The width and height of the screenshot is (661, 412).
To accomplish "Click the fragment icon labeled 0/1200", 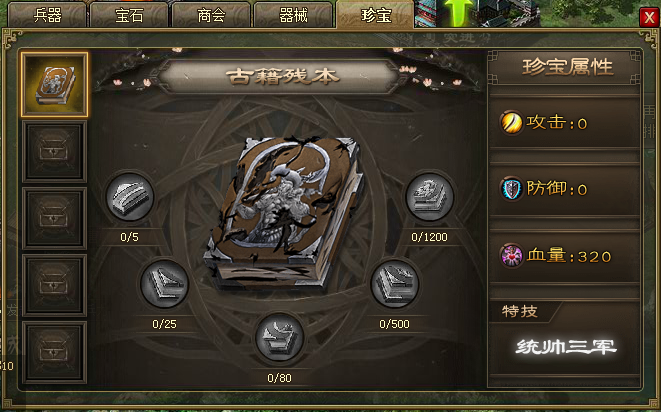I will (430, 197).
